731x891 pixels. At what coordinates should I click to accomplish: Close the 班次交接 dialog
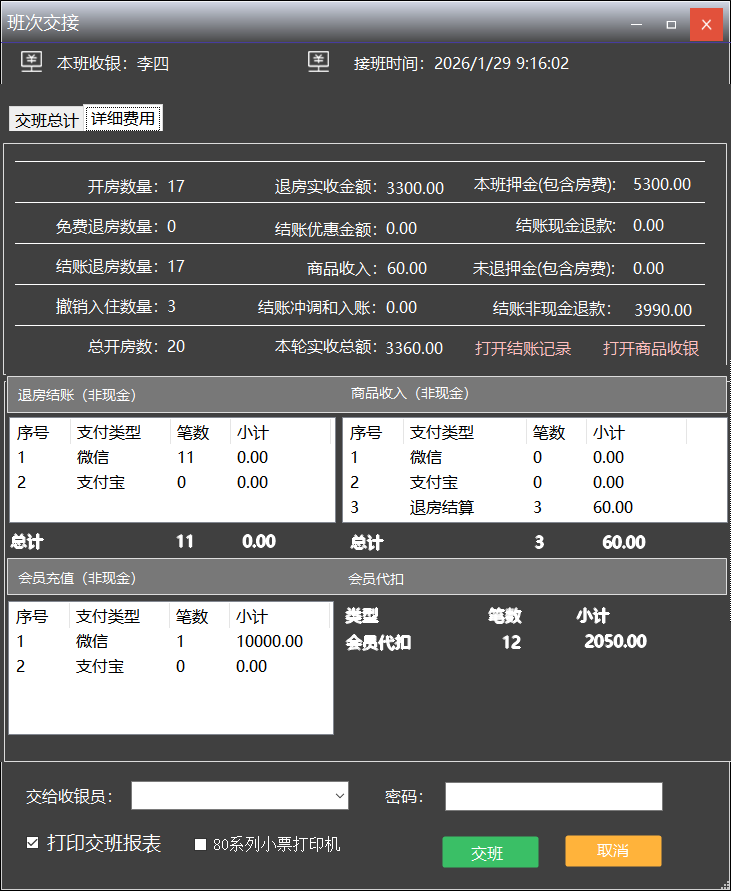[x=706, y=24]
